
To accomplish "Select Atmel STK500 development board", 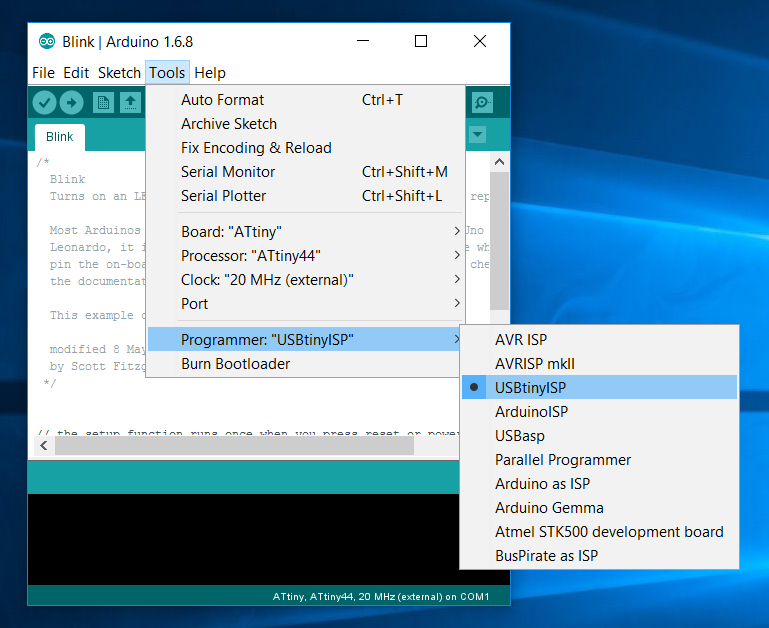I will (x=599, y=532).
